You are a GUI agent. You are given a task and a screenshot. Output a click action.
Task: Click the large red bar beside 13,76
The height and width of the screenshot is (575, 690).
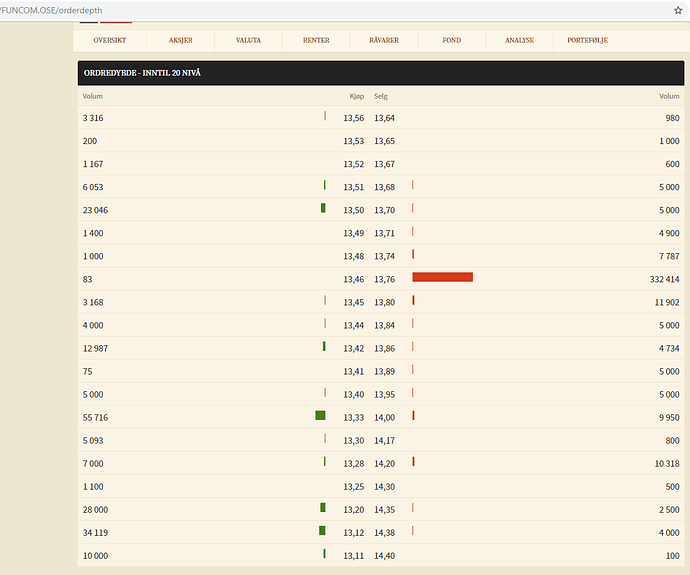point(443,277)
